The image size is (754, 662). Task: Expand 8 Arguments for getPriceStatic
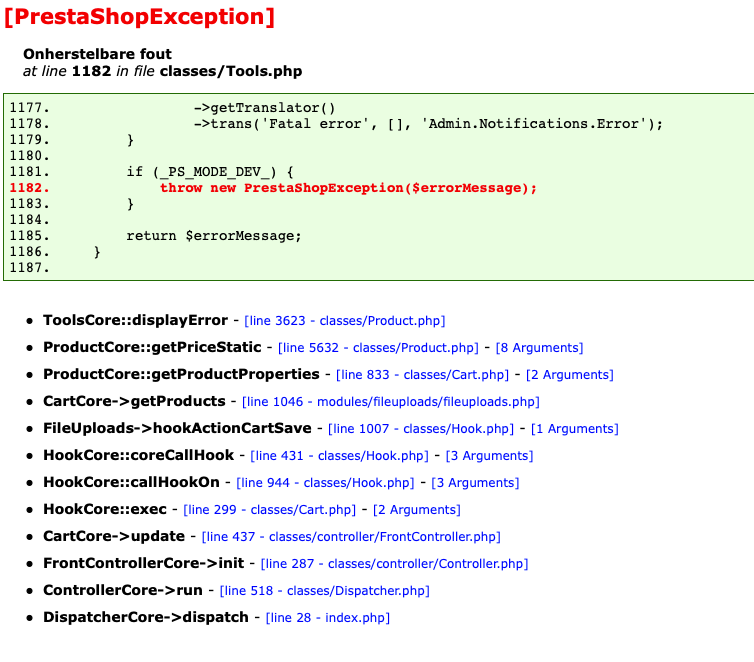coord(539,348)
